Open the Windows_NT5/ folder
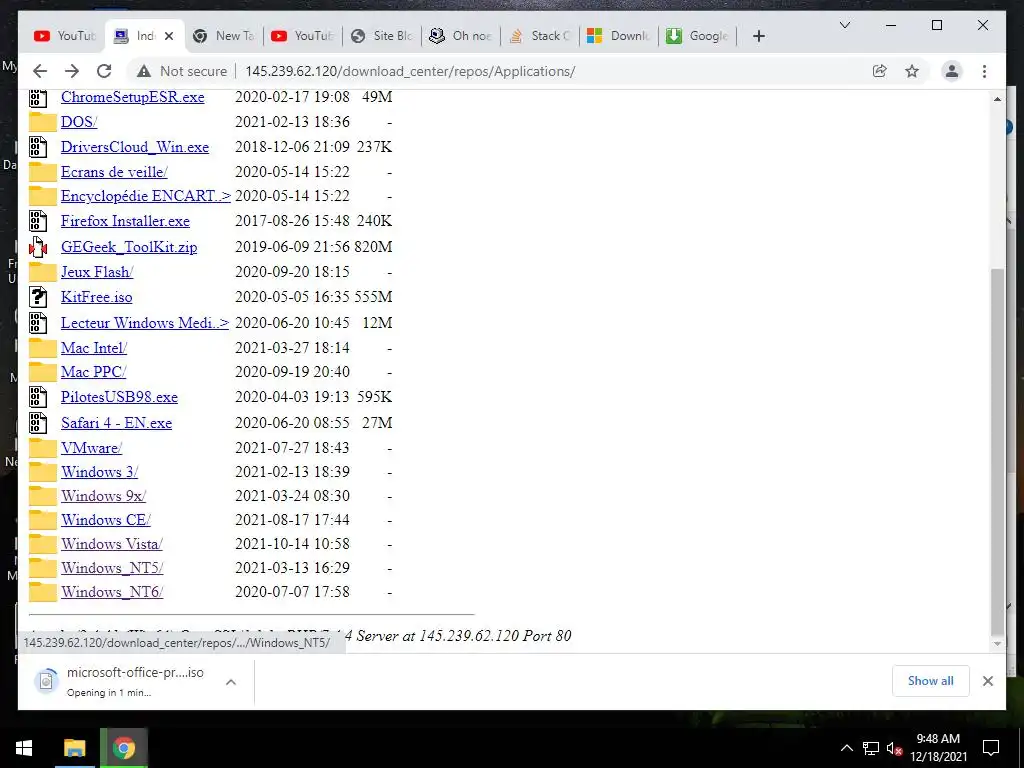 (x=112, y=568)
